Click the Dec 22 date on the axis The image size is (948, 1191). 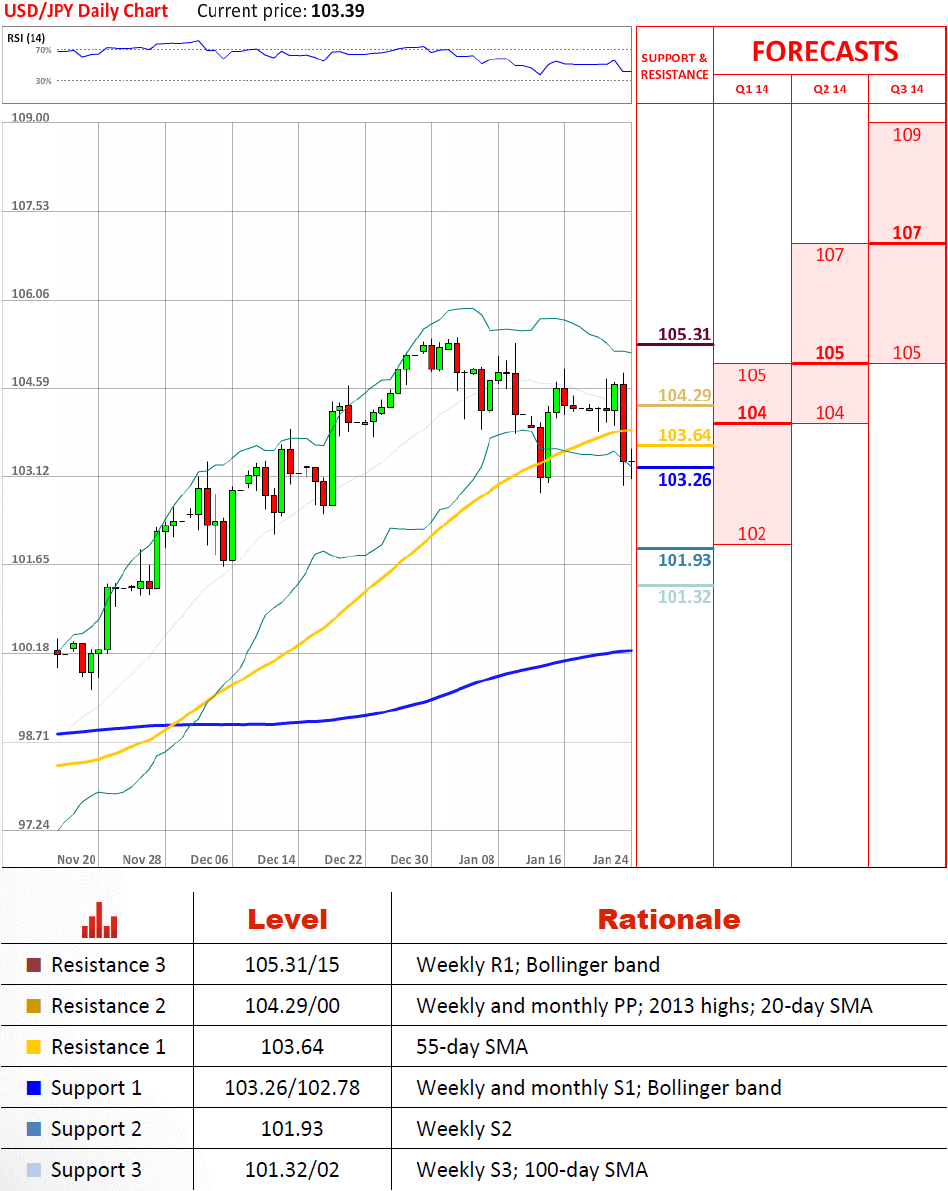(x=343, y=859)
